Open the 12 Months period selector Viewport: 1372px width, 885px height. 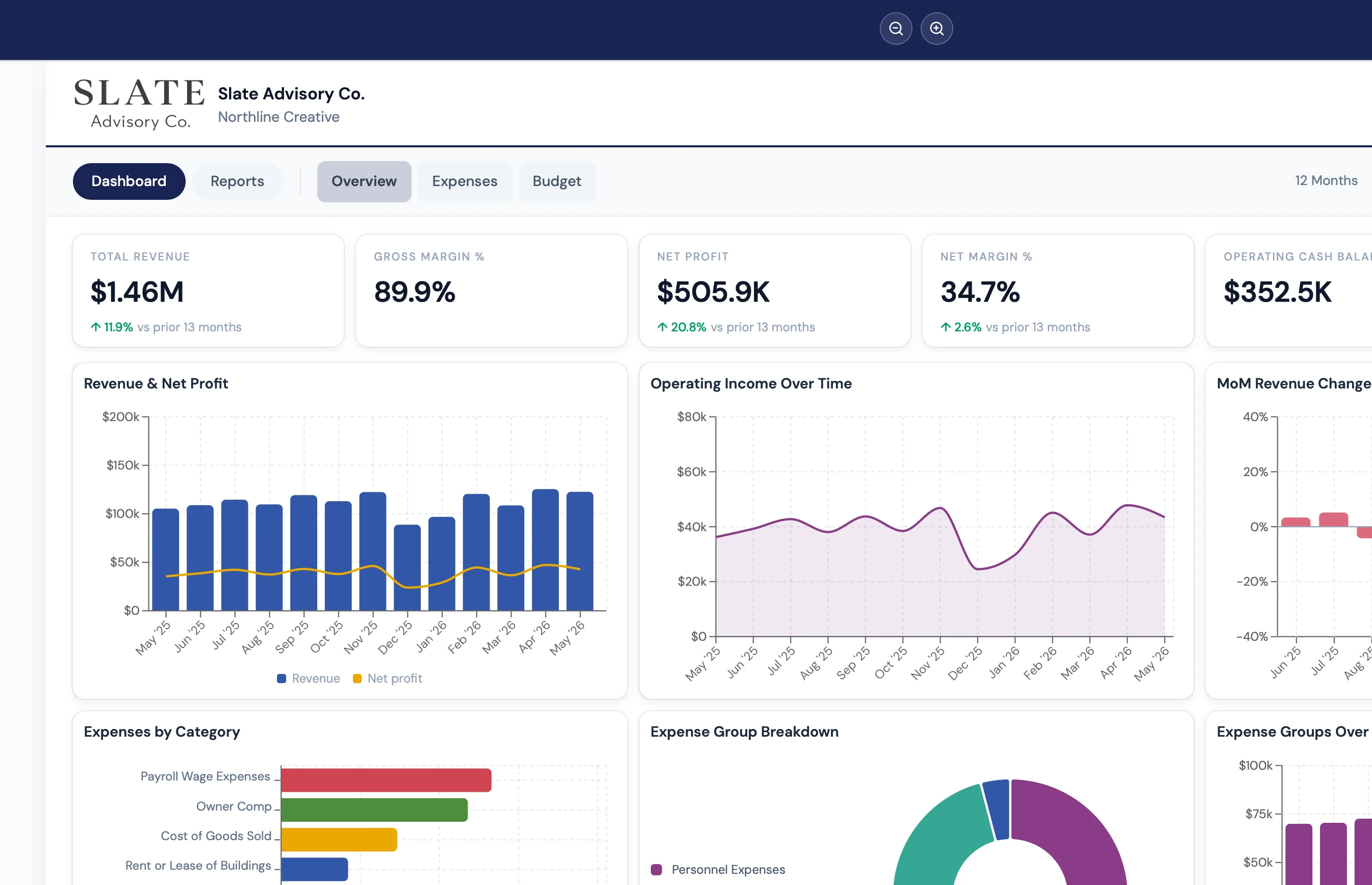coord(1326,180)
